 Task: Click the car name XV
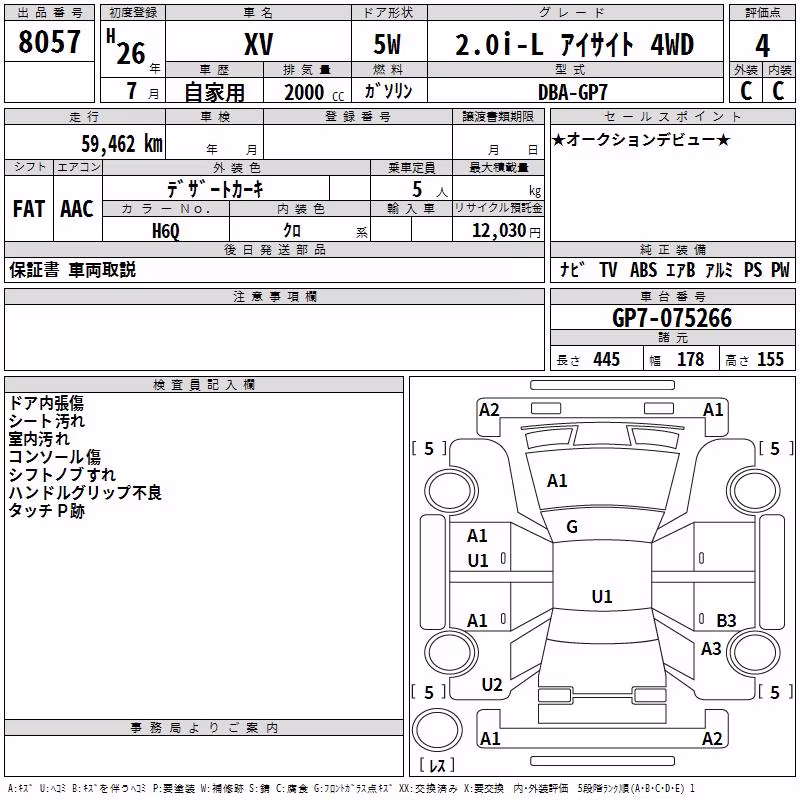258,44
